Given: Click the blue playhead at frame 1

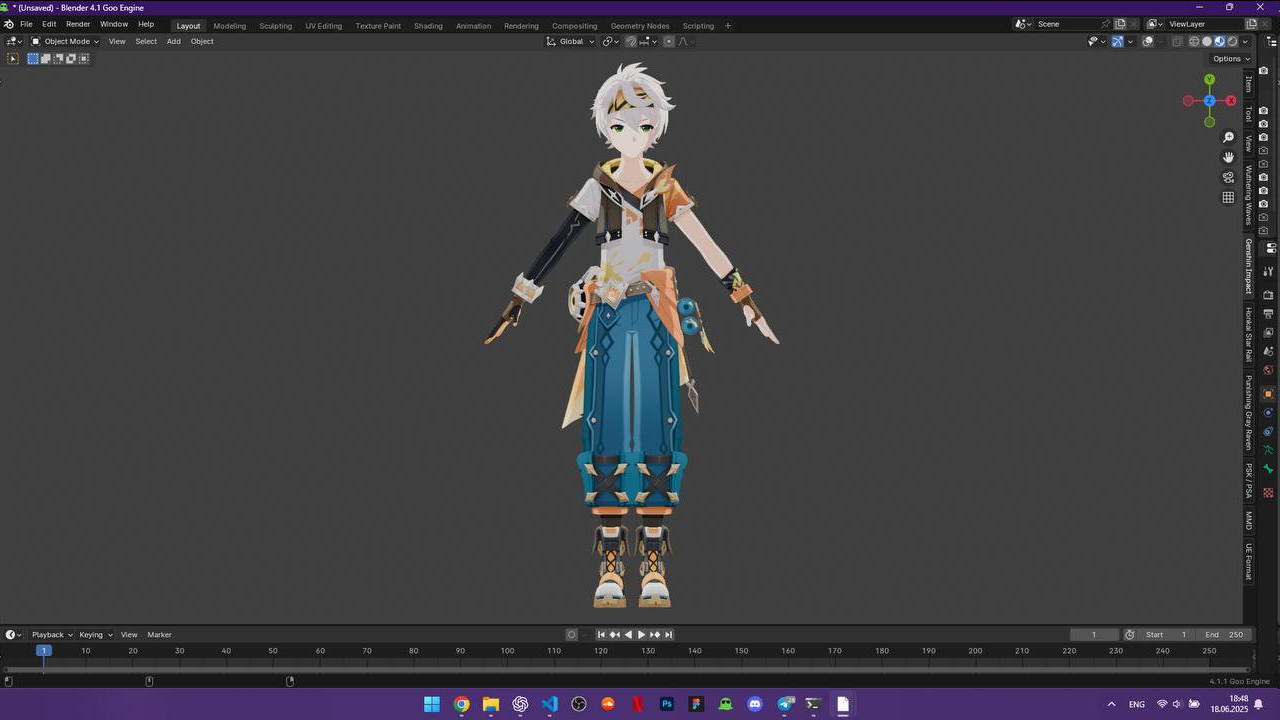Looking at the screenshot, I should (43, 650).
